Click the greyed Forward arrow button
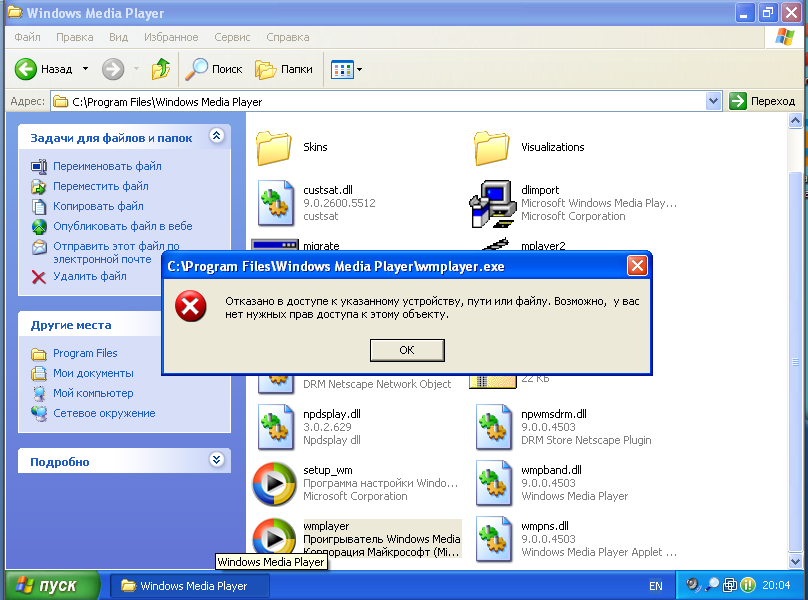This screenshot has height=600, width=808. pyautogui.click(x=113, y=69)
